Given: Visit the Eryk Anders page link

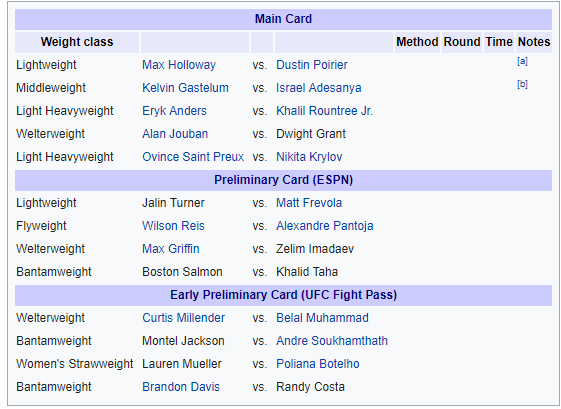Looking at the screenshot, I should pos(174,111).
